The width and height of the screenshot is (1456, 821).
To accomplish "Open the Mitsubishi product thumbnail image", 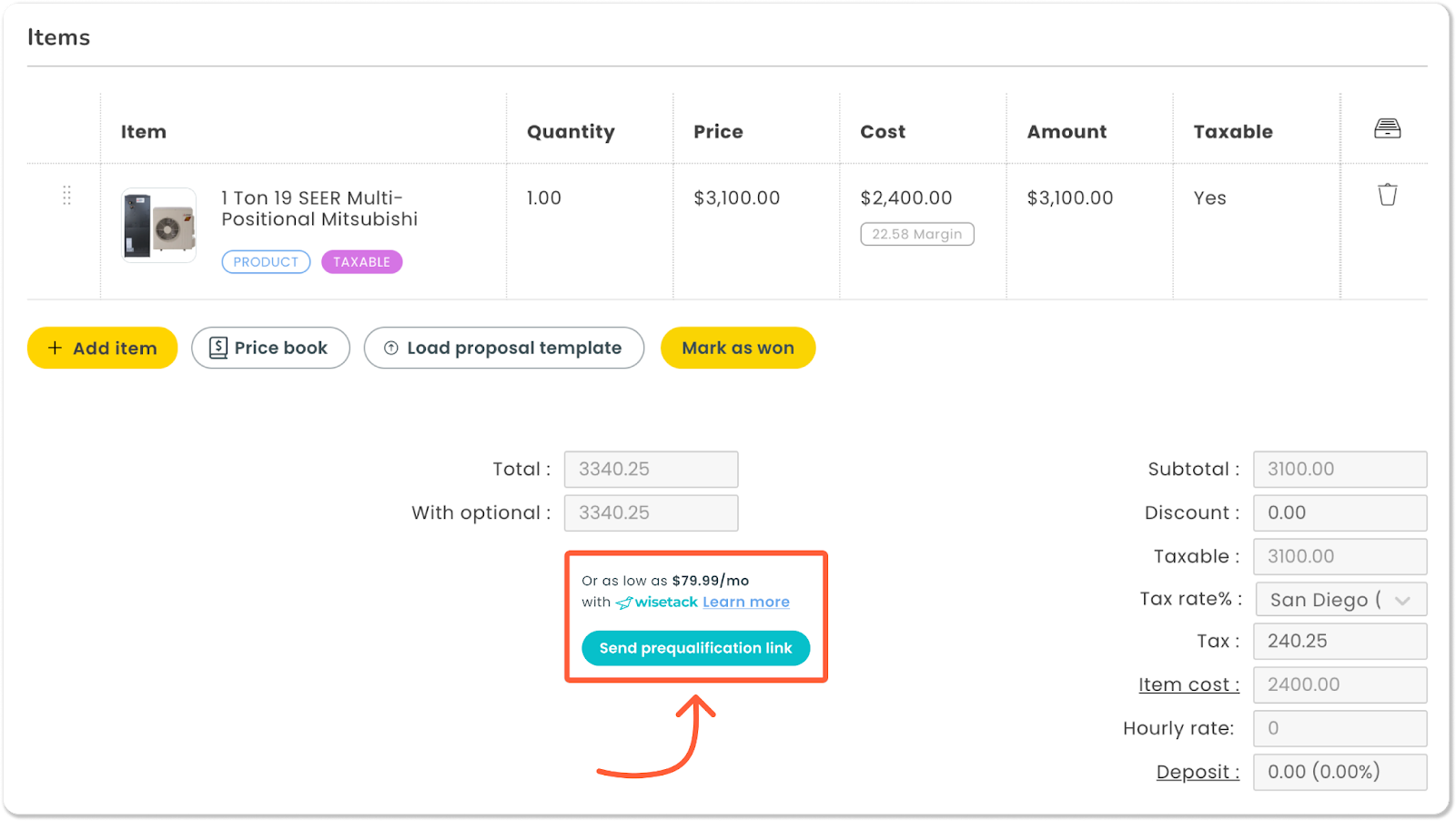I will 159,225.
